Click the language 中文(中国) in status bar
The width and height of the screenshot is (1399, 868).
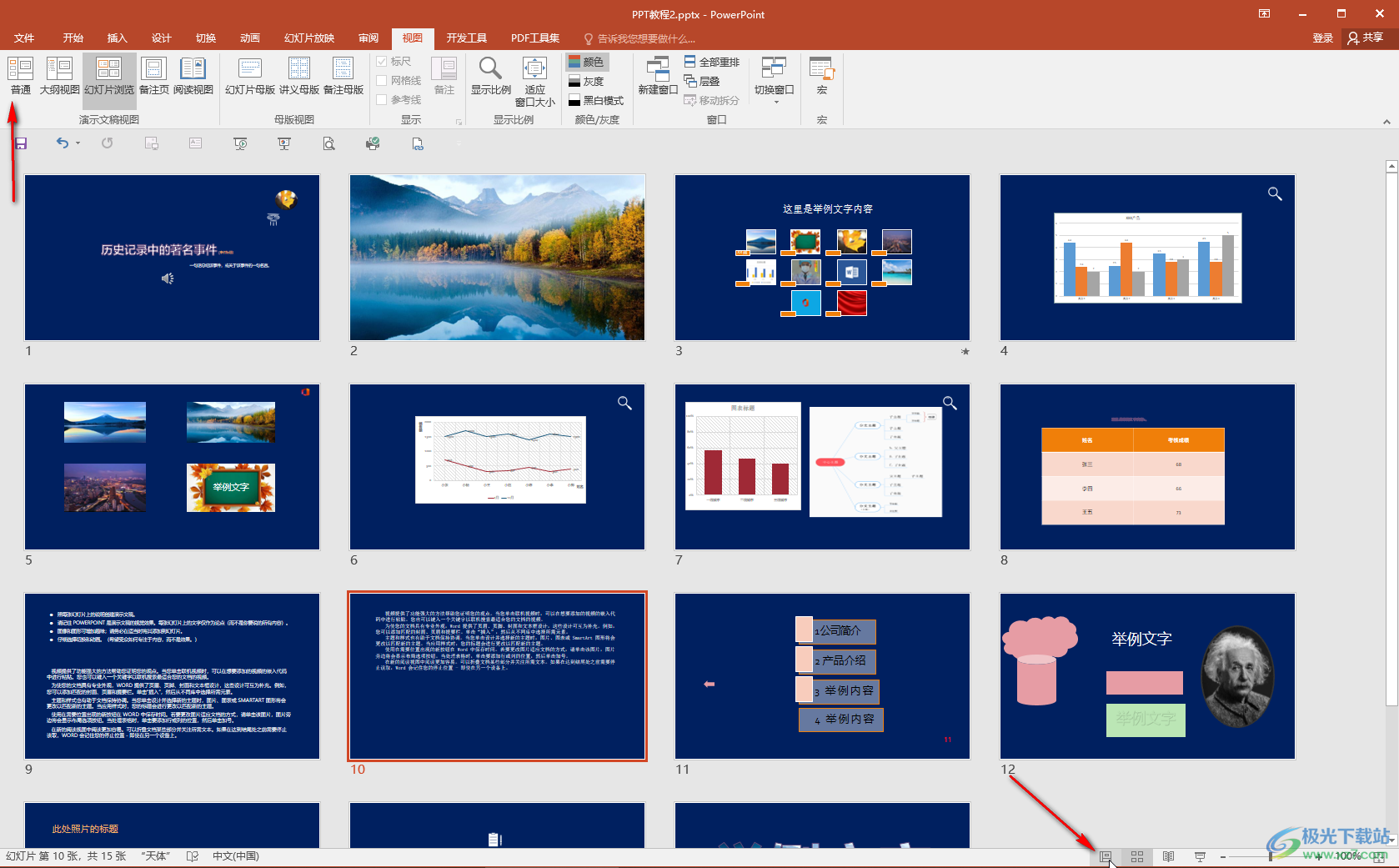coord(236,856)
